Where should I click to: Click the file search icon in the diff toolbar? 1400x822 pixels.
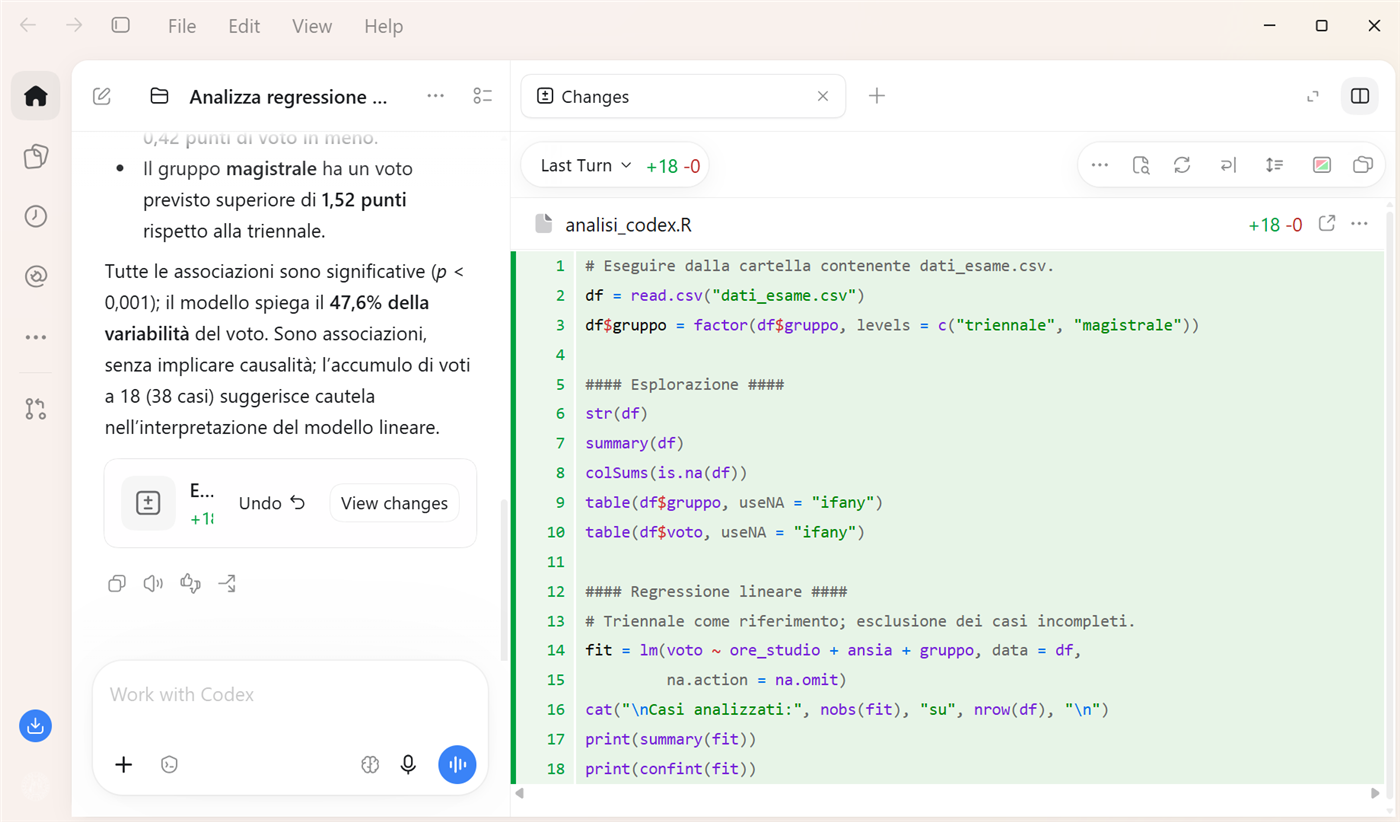[1141, 165]
